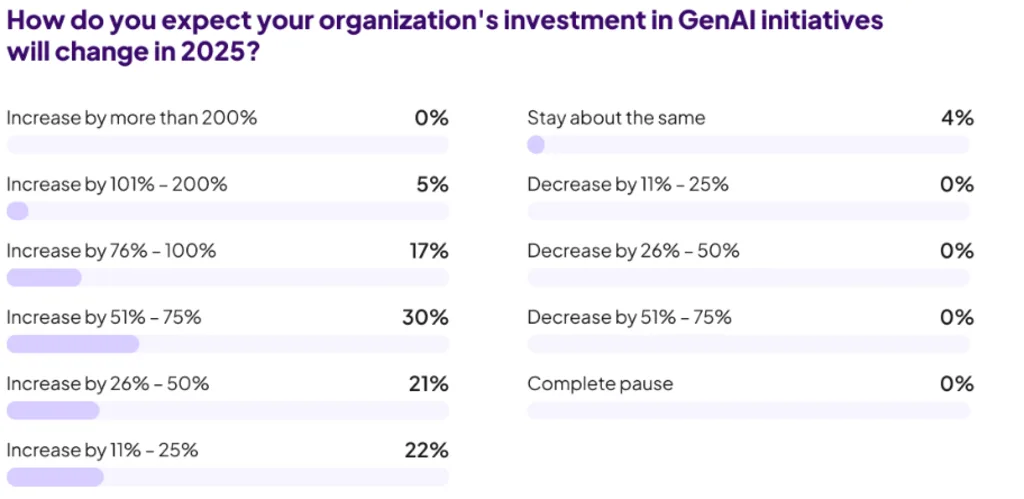
Task: Click the 'Stay about the same' progress bar
Action: 748,145
